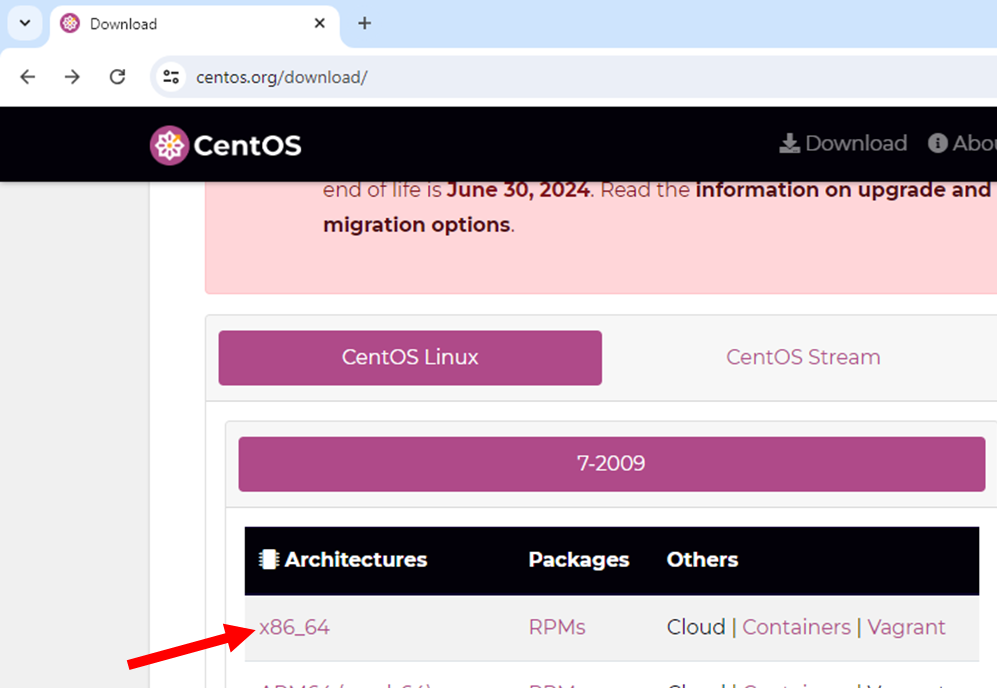Screen dimensions: 997x688
Task: Open the tab search dropdown arrow
Action: pyautogui.click(x=25, y=24)
